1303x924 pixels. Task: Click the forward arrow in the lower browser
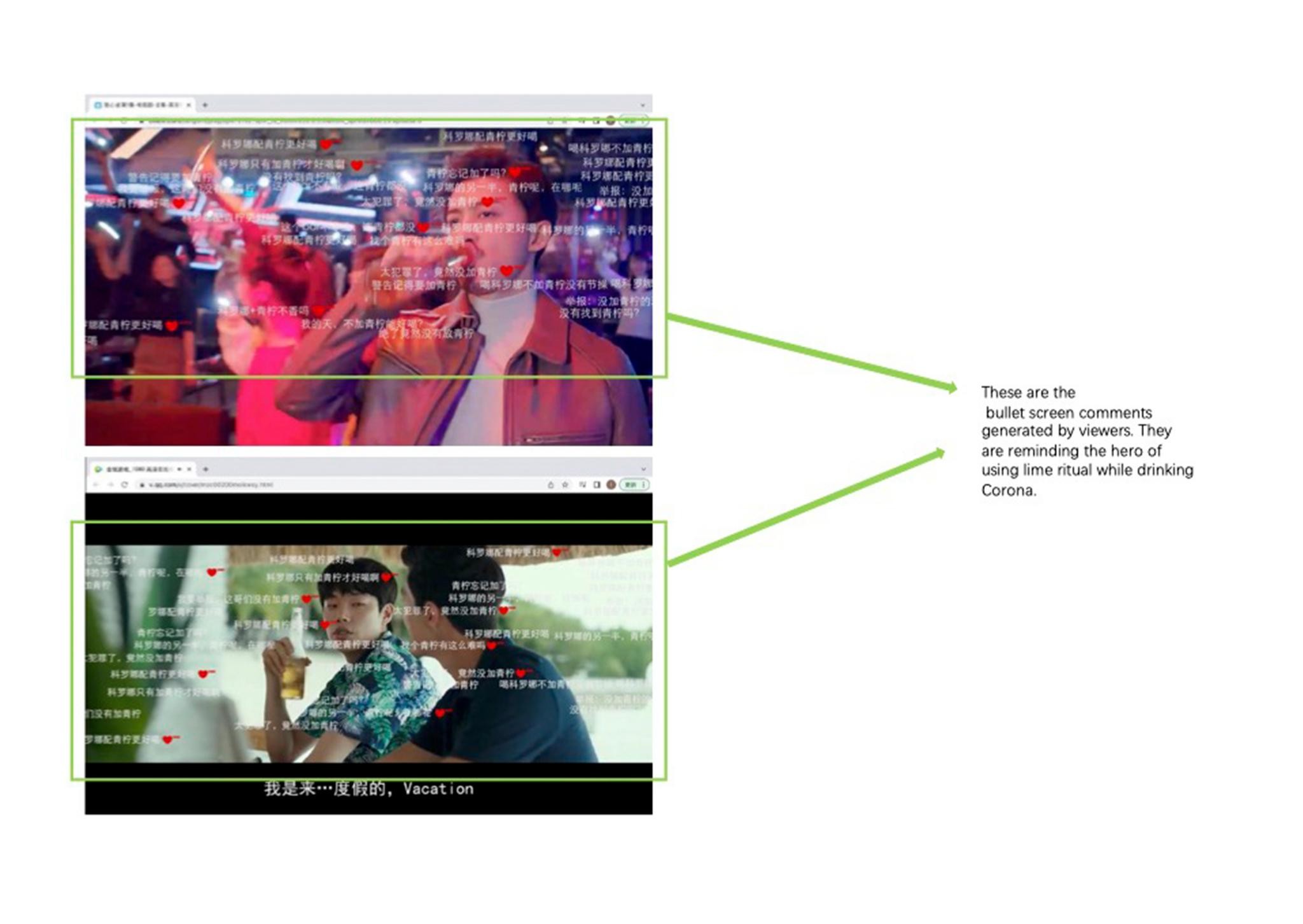tap(111, 485)
